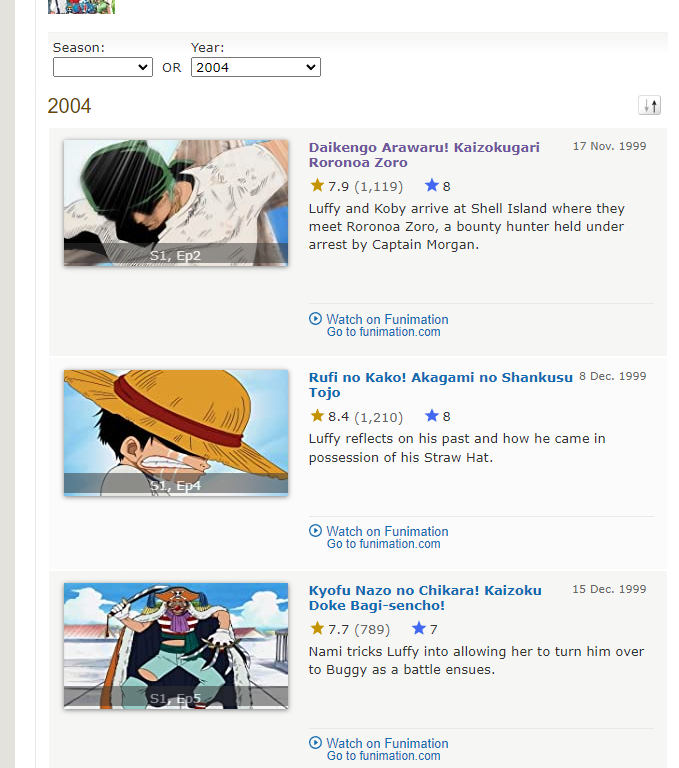The width and height of the screenshot is (679, 768).
Task: Click the gold rating star showing 8.4
Action: coord(317,416)
